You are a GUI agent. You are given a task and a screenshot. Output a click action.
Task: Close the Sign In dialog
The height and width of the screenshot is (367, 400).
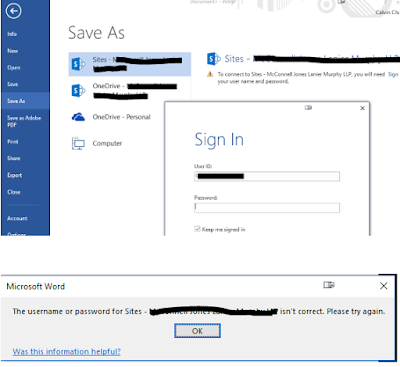pos(362,108)
